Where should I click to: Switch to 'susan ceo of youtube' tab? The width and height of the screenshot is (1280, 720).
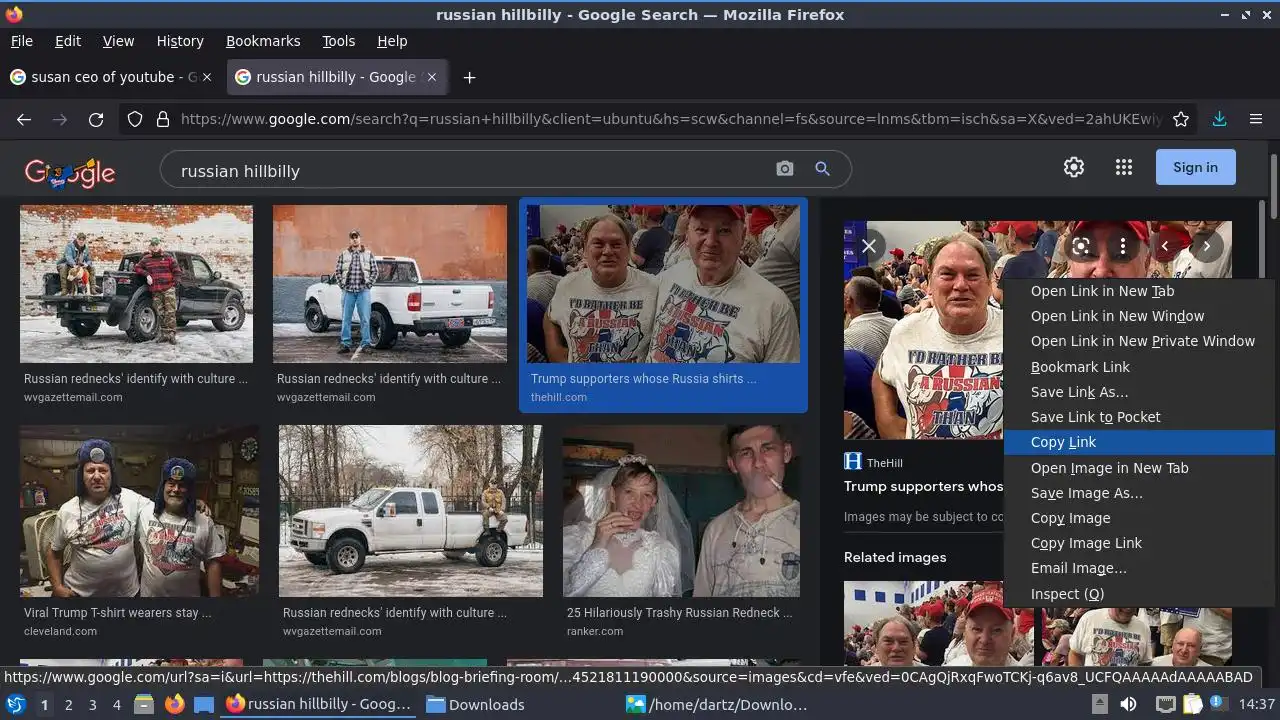[x=112, y=77]
